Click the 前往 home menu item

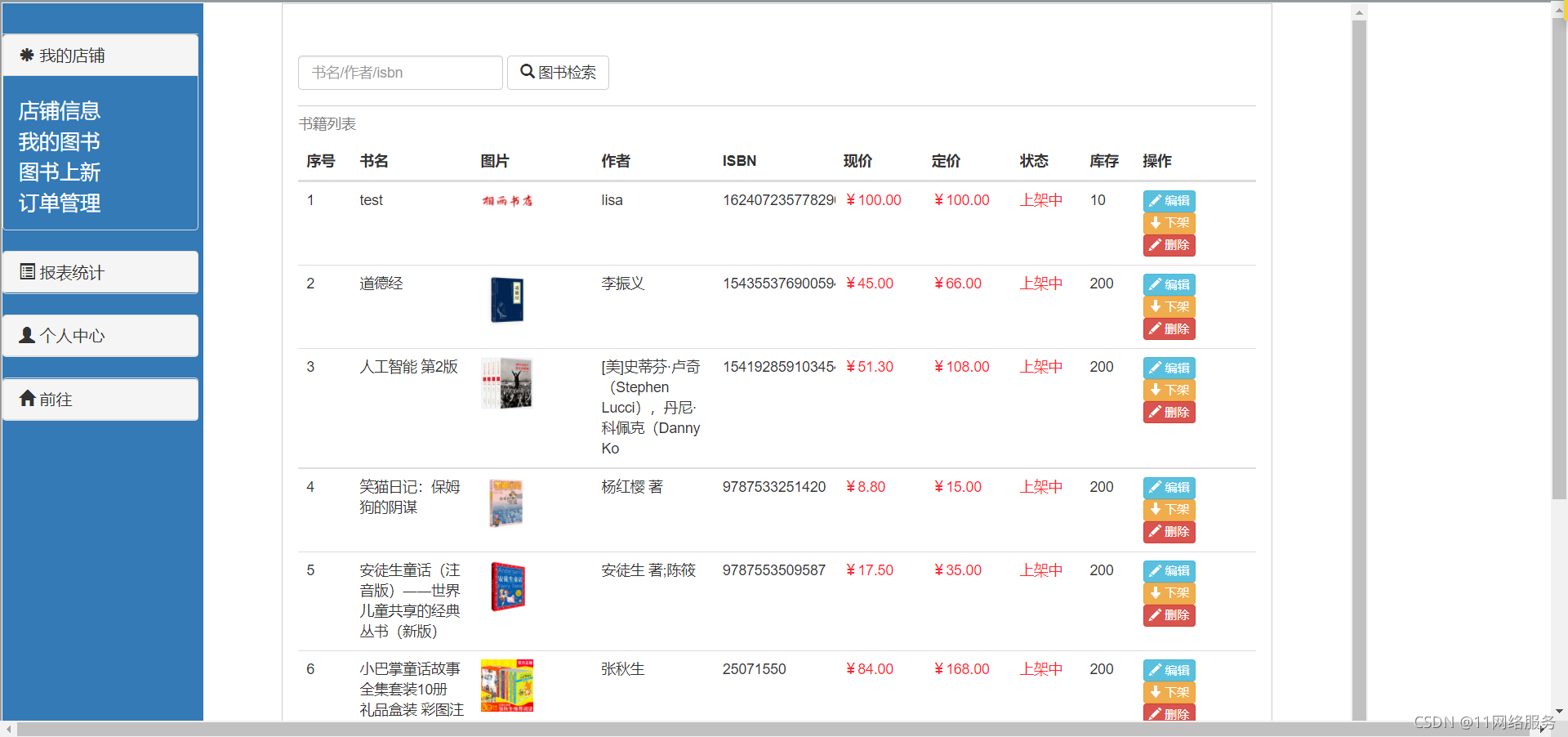[x=100, y=400]
